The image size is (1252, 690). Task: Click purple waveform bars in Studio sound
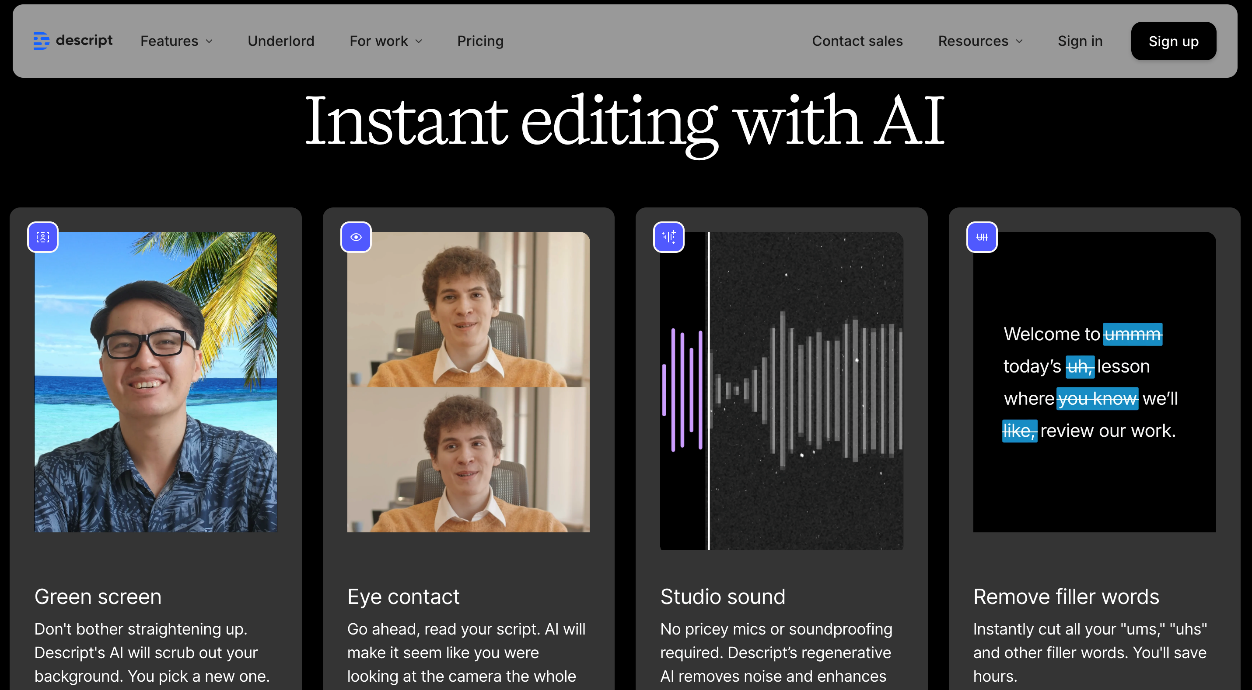point(683,390)
